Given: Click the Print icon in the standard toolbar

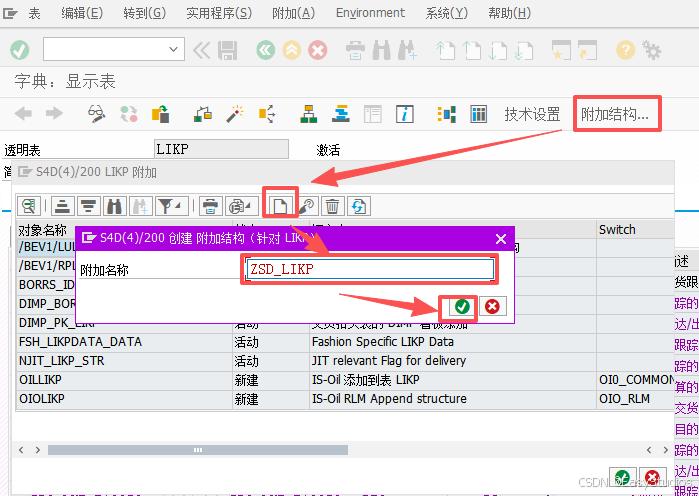Looking at the screenshot, I should 355,50.
